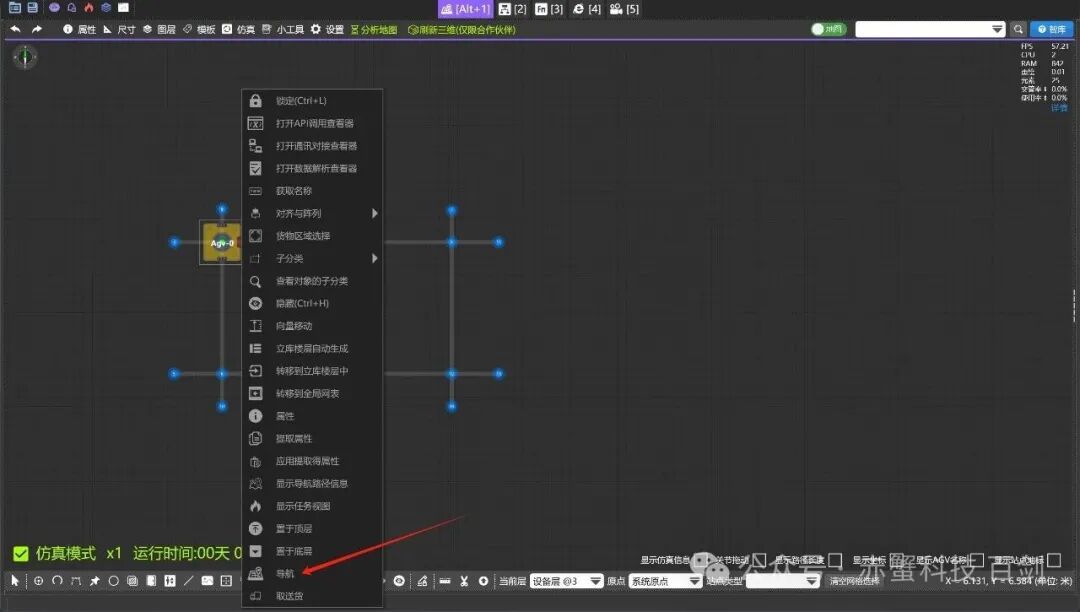Click the 分析地图 toolbar button
The width and height of the screenshot is (1080, 612).
[374, 30]
